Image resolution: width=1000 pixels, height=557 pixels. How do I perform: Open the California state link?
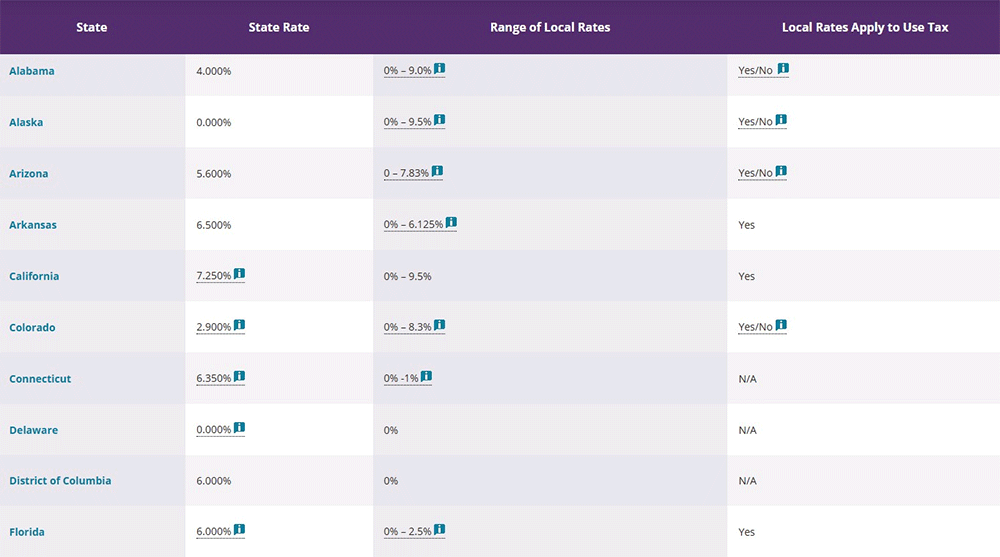(x=34, y=276)
